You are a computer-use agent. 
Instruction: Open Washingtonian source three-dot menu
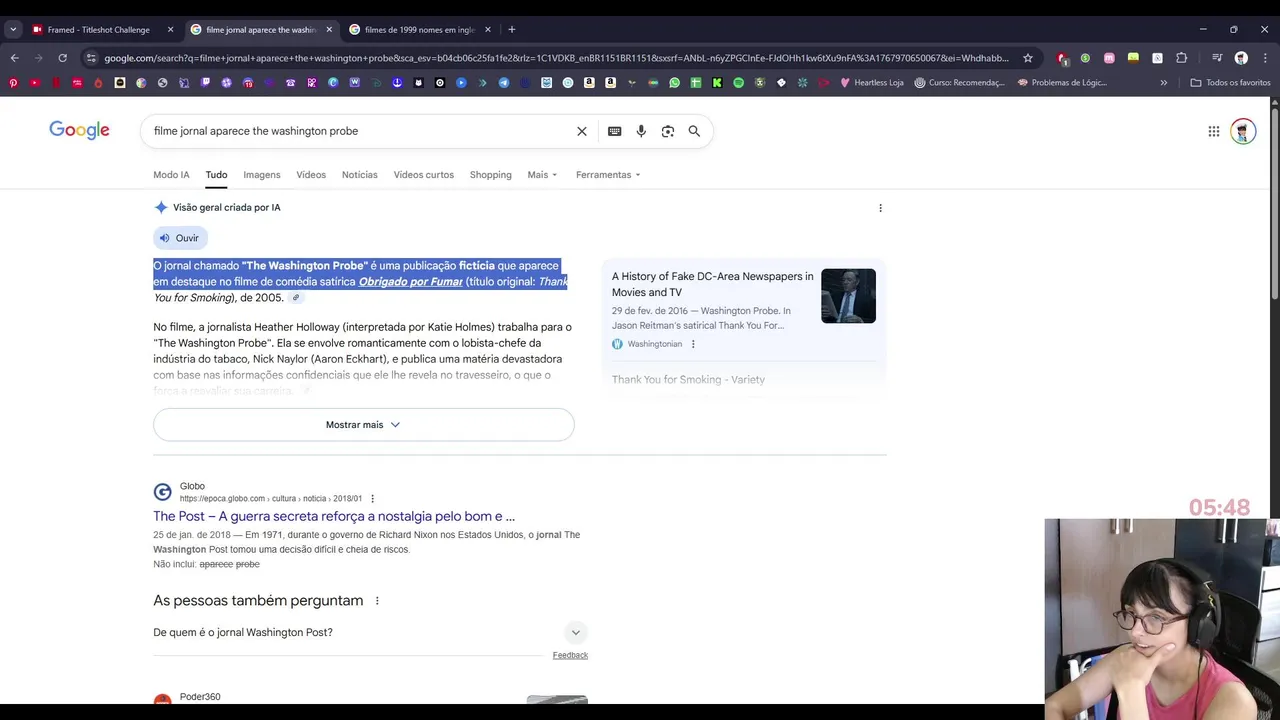(x=693, y=344)
